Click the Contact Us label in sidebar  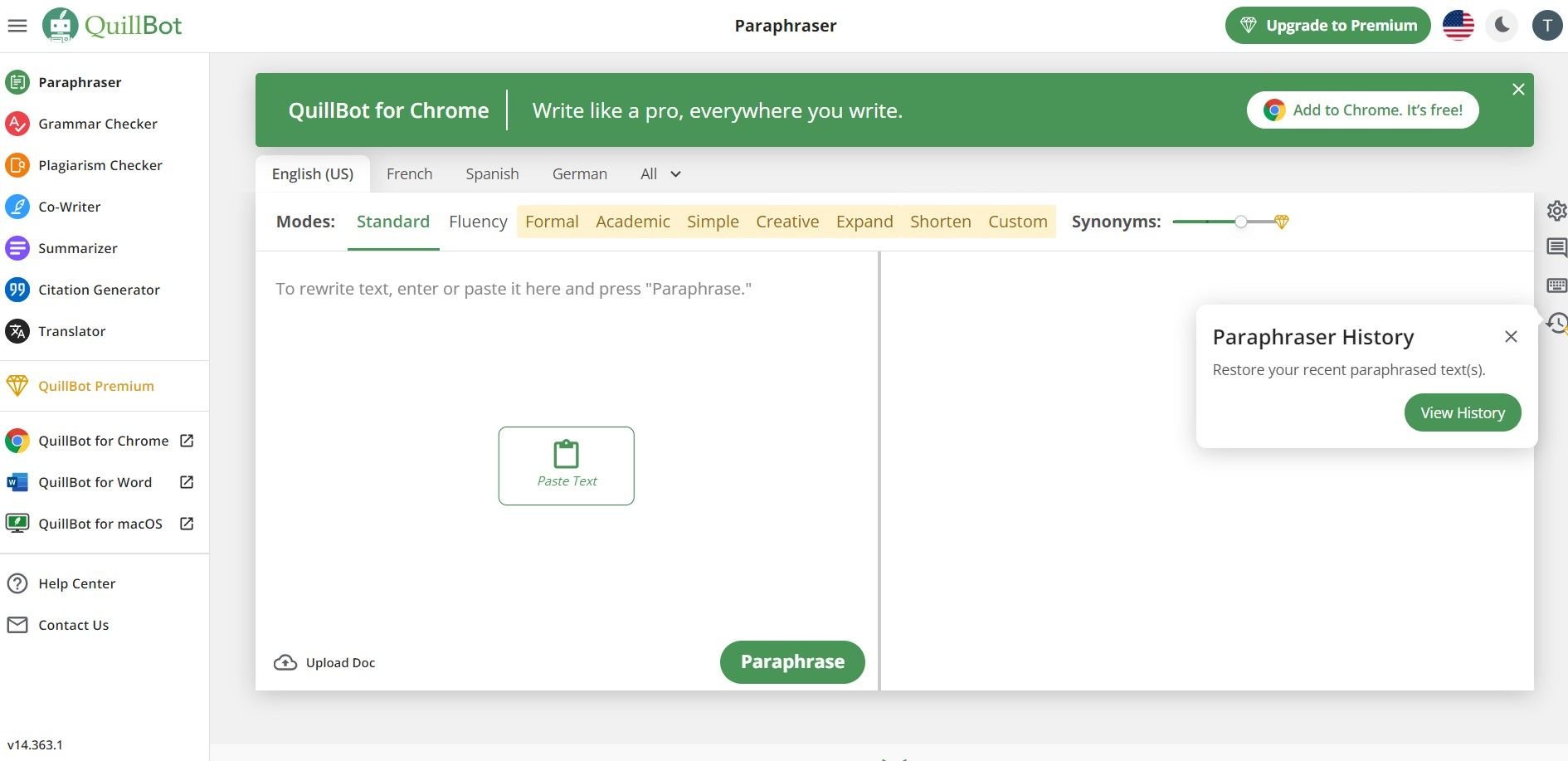point(74,625)
